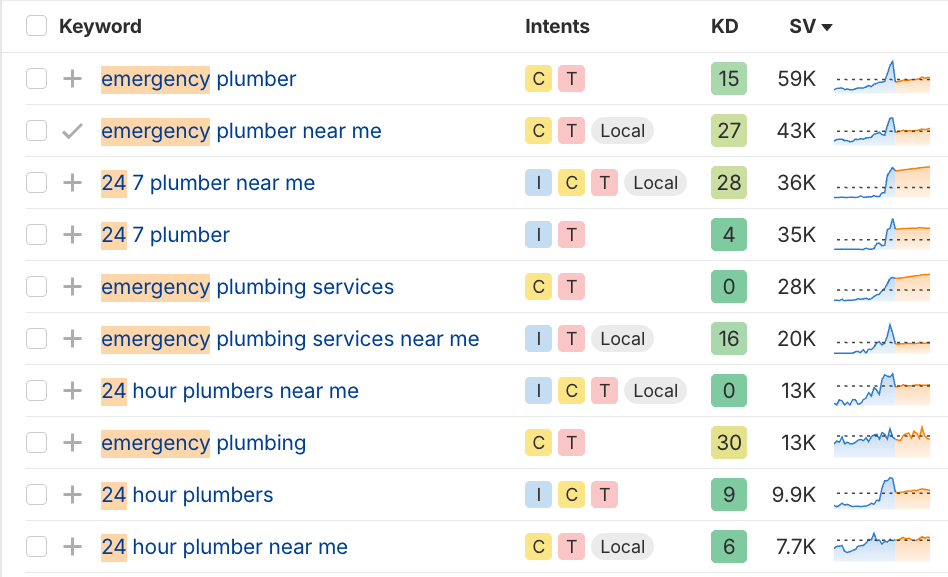Click the Intents column header
The image size is (948, 577).
pyautogui.click(x=557, y=26)
